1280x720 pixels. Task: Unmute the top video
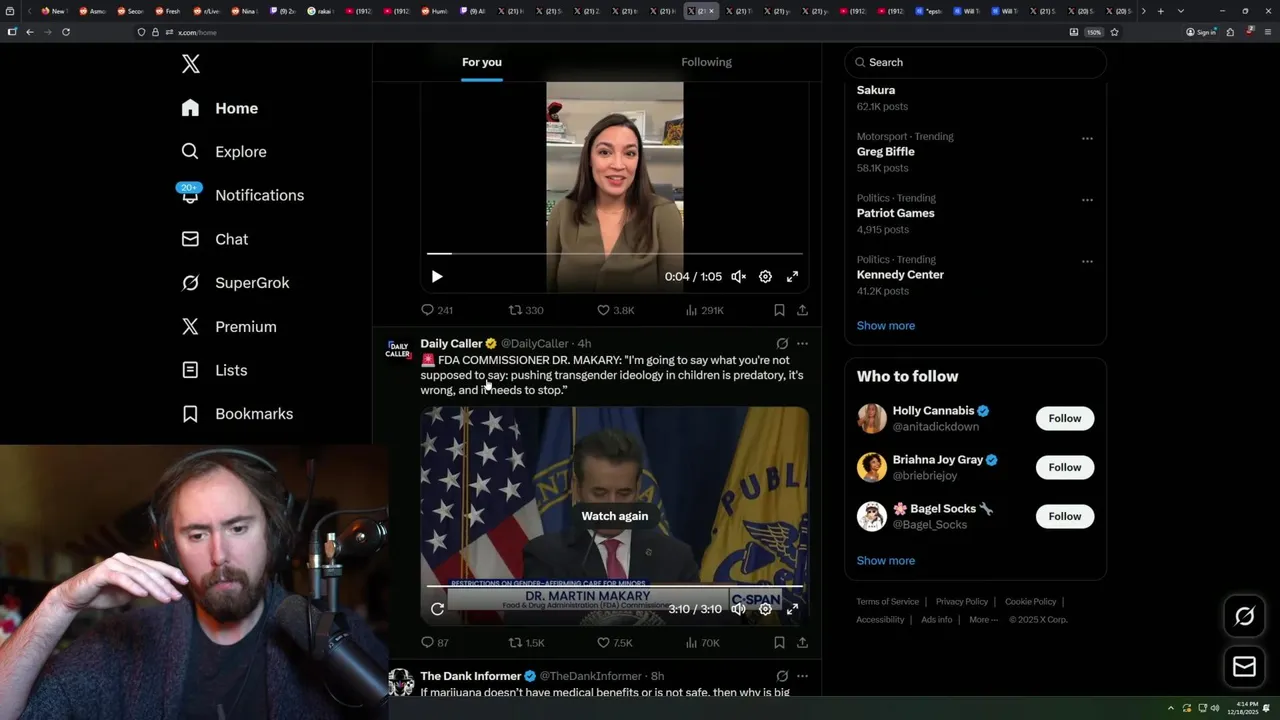pos(738,277)
